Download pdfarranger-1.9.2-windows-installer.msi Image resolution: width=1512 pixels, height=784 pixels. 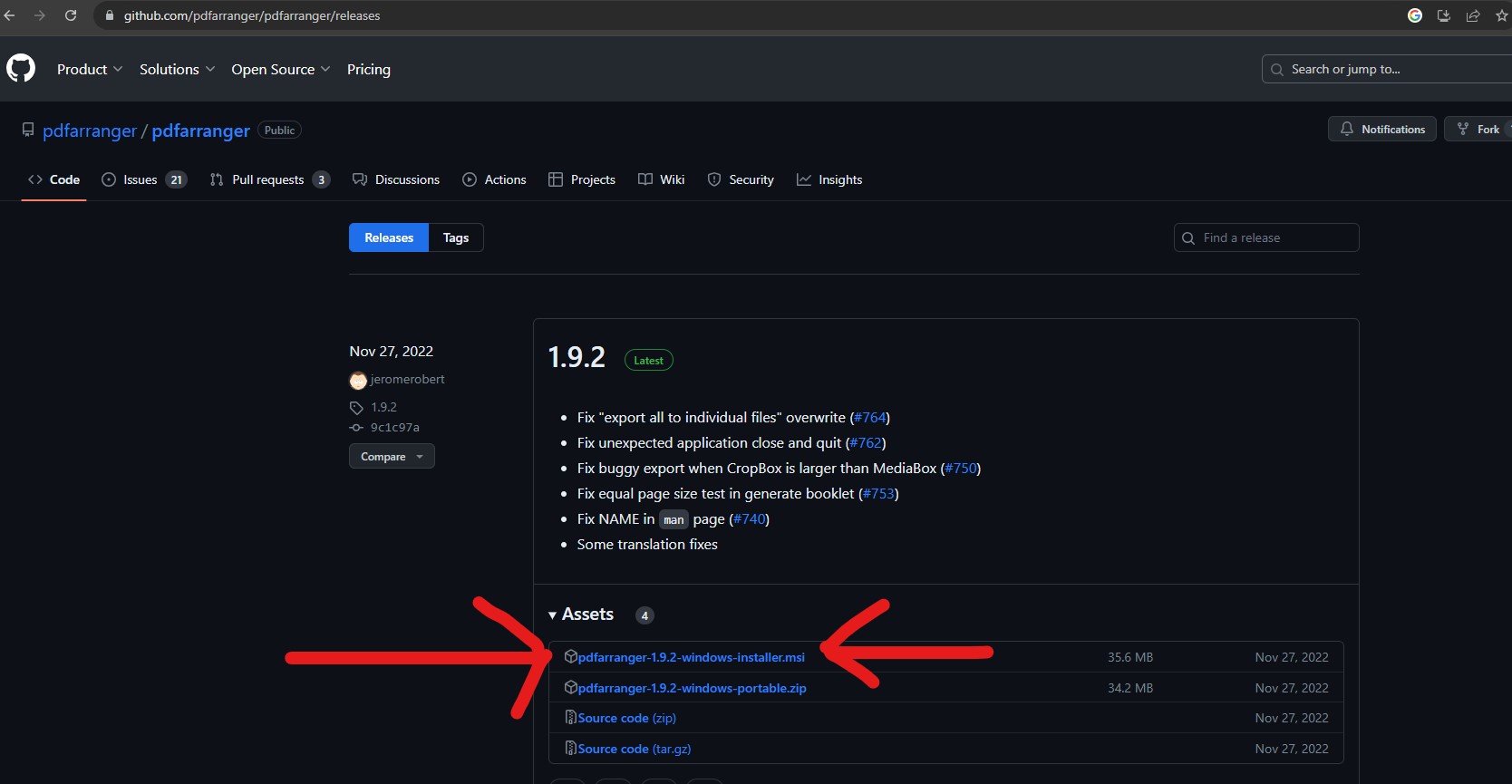pyautogui.click(x=691, y=657)
